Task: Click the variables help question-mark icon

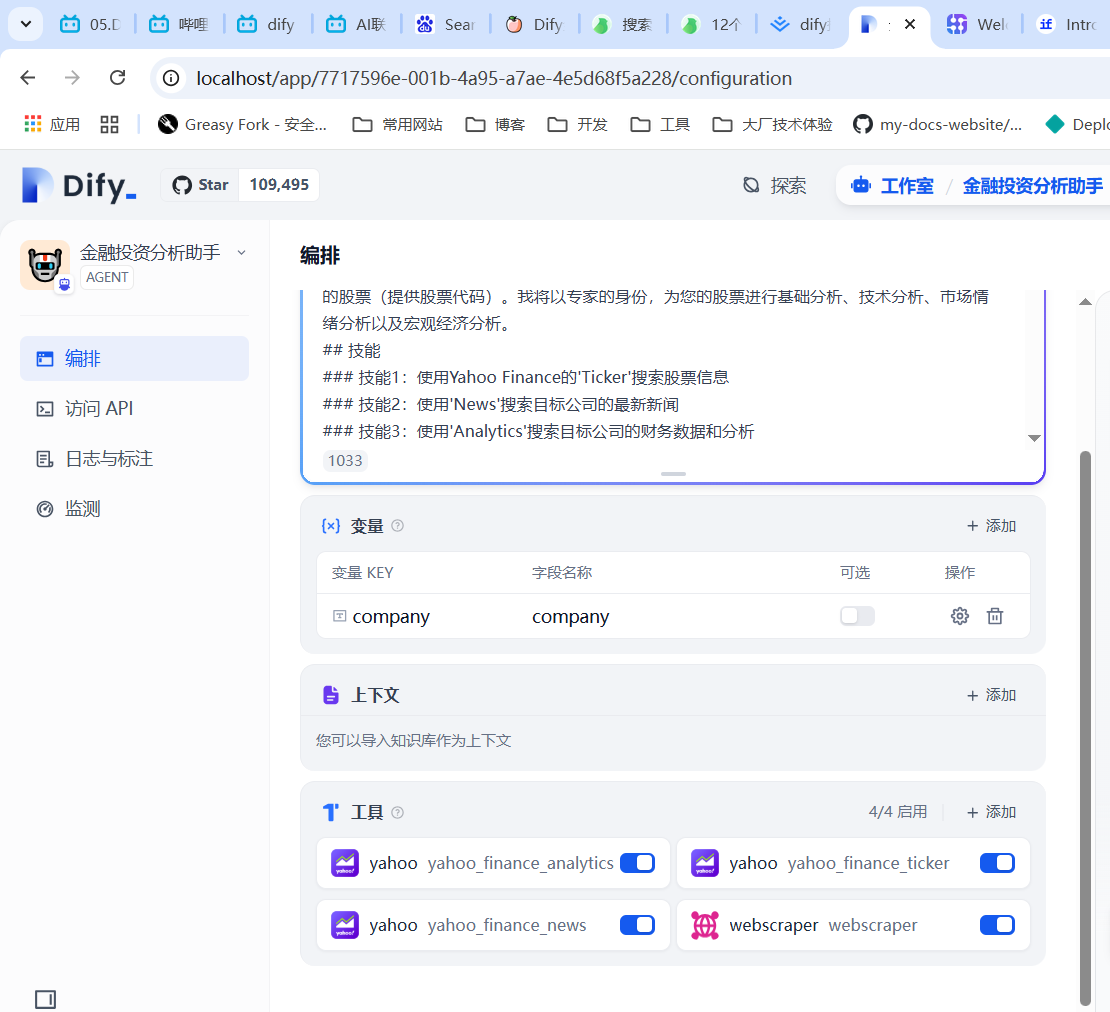Action: tap(397, 526)
